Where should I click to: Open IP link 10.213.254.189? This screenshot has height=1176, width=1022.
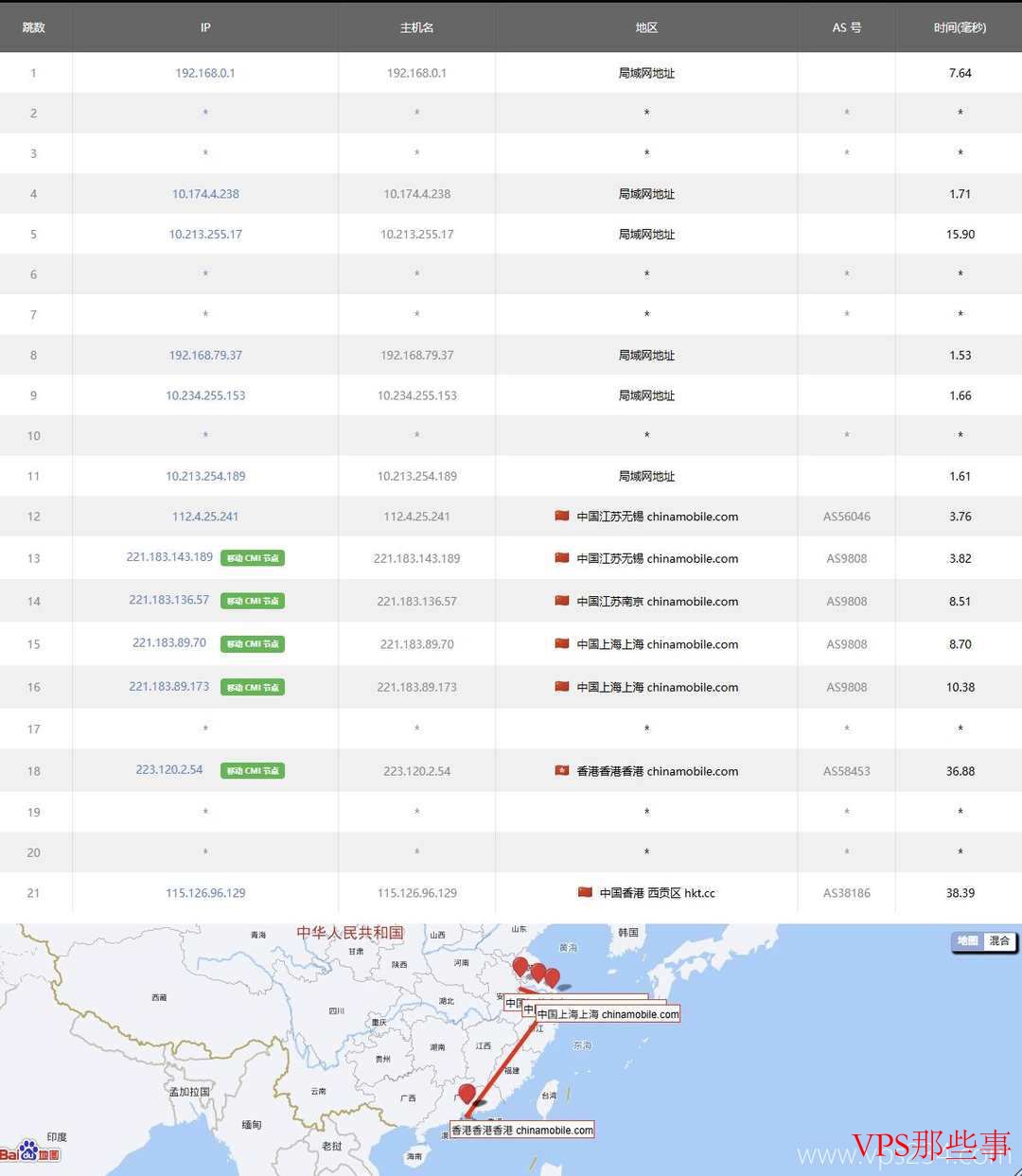click(x=205, y=476)
